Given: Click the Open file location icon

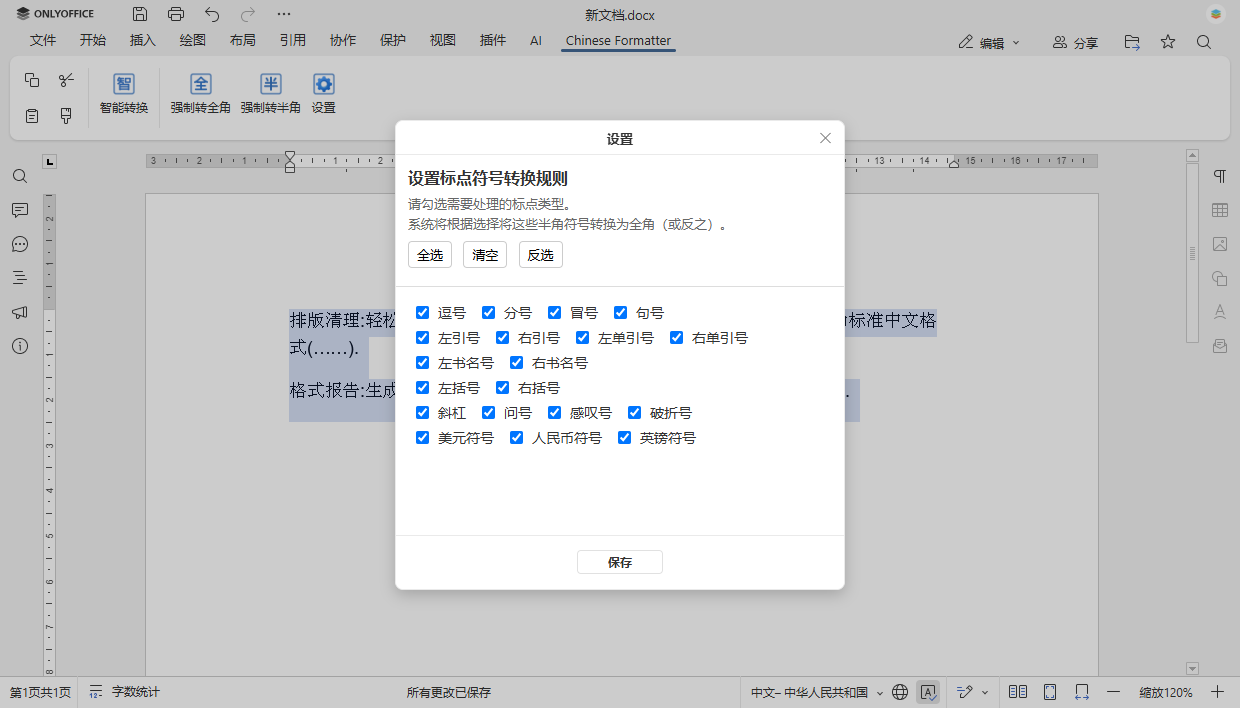Looking at the screenshot, I should (1132, 42).
